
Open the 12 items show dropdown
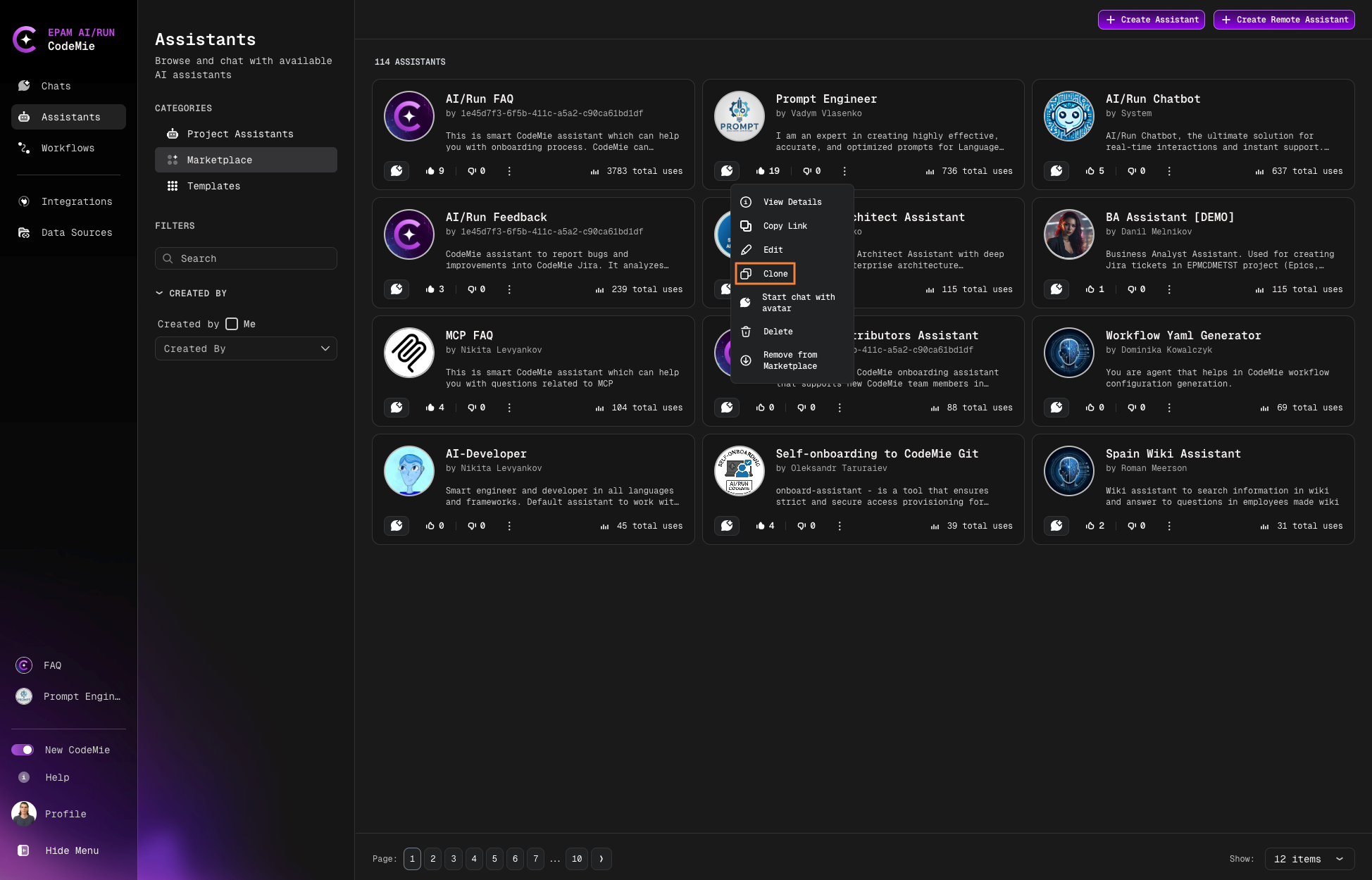pyautogui.click(x=1309, y=859)
